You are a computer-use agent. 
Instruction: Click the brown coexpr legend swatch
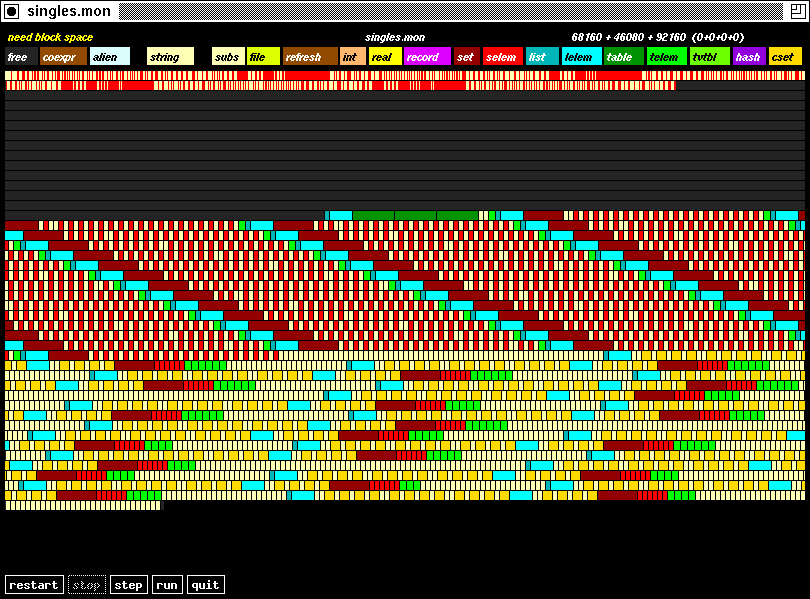coord(63,57)
